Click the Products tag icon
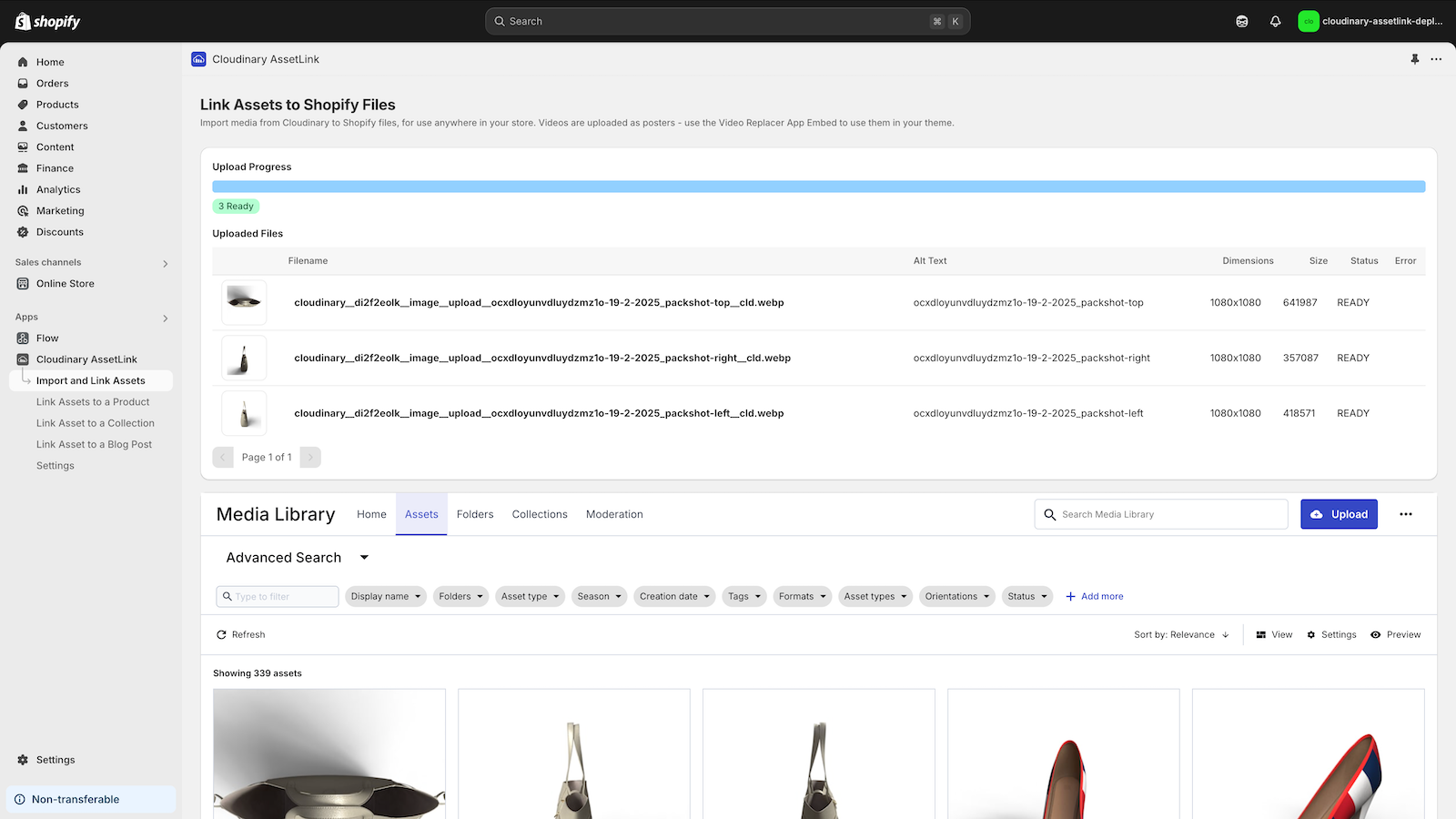1456x819 pixels. pyautogui.click(x=23, y=105)
